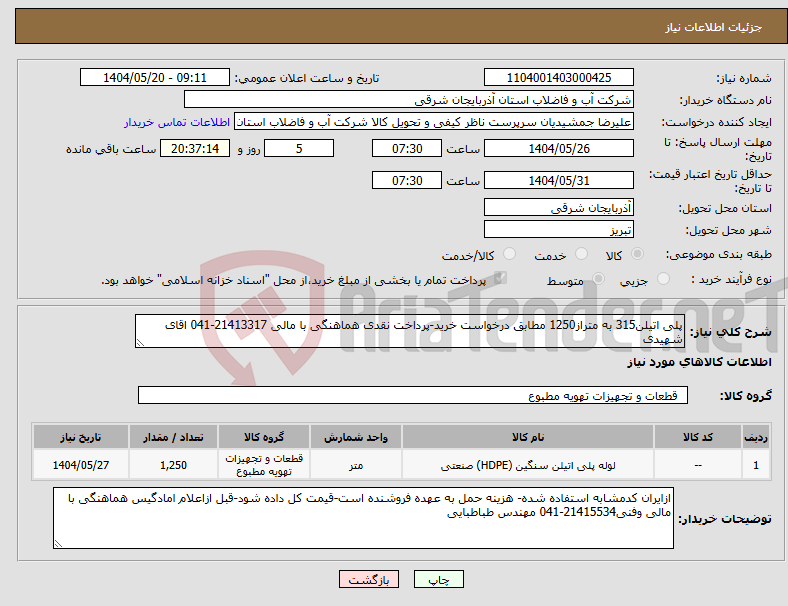788x606 pixels.
Task: Click the price validity date 1404/05/31
Action: coord(558,180)
